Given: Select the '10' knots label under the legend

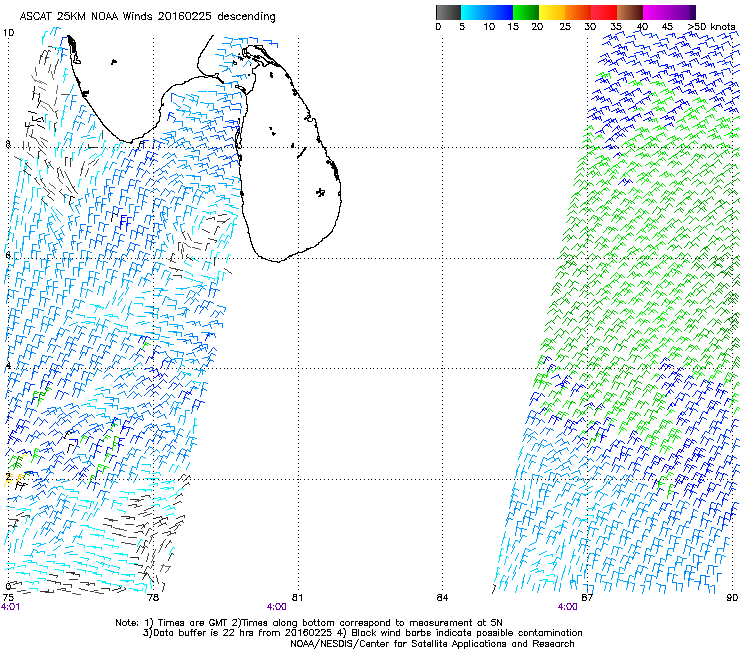Looking at the screenshot, I should [489, 27].
